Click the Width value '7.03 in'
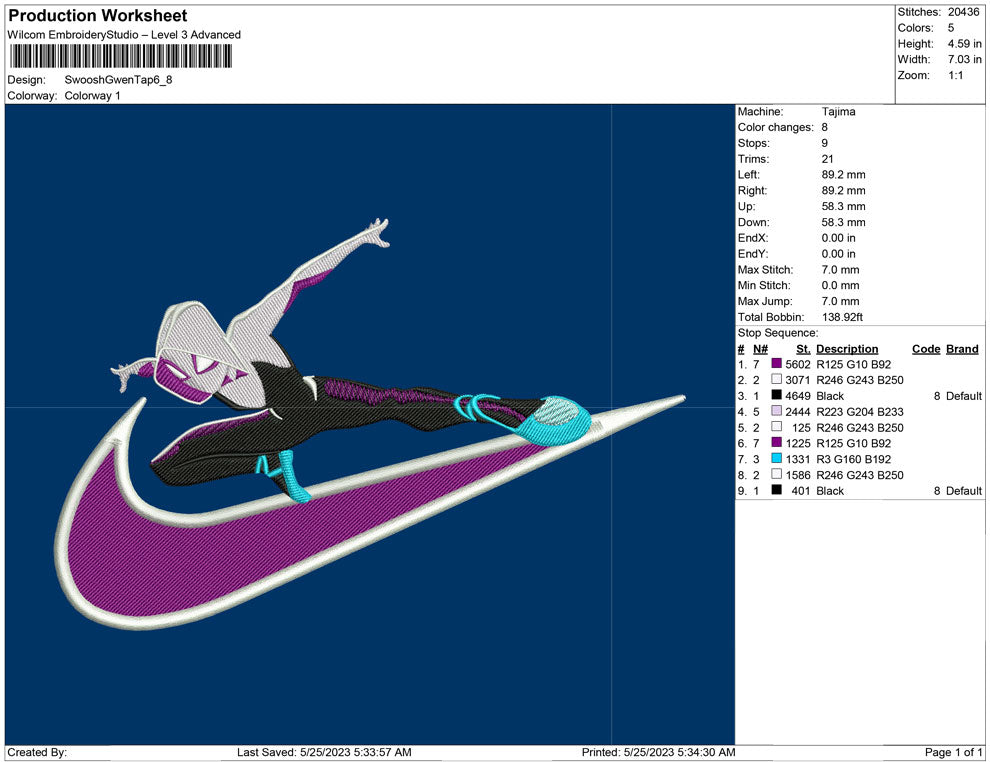Image resolution: width=990 pixels, height=762 pixels. [964, 59]
